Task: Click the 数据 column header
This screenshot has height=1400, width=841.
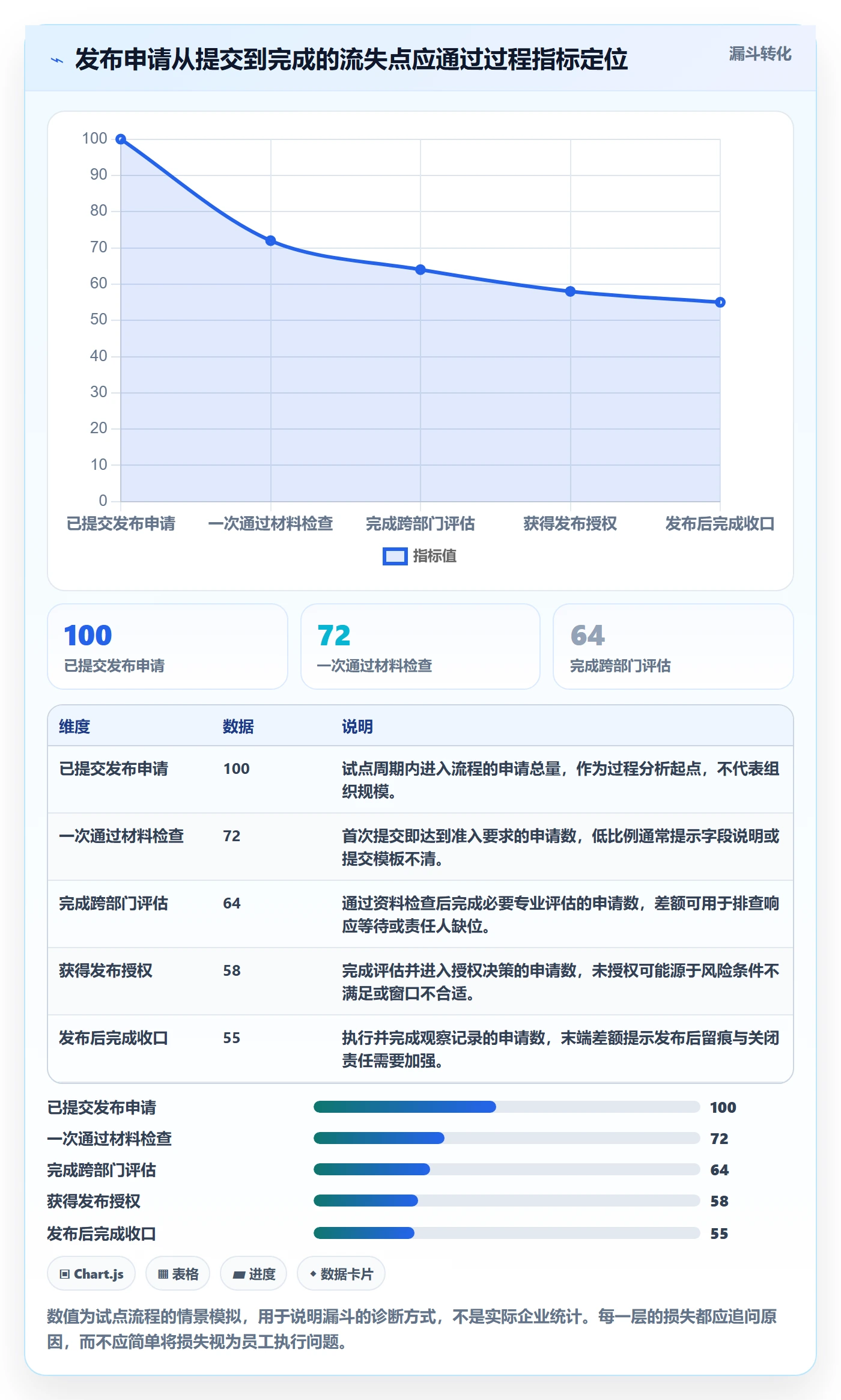Action: pos(238,726)
